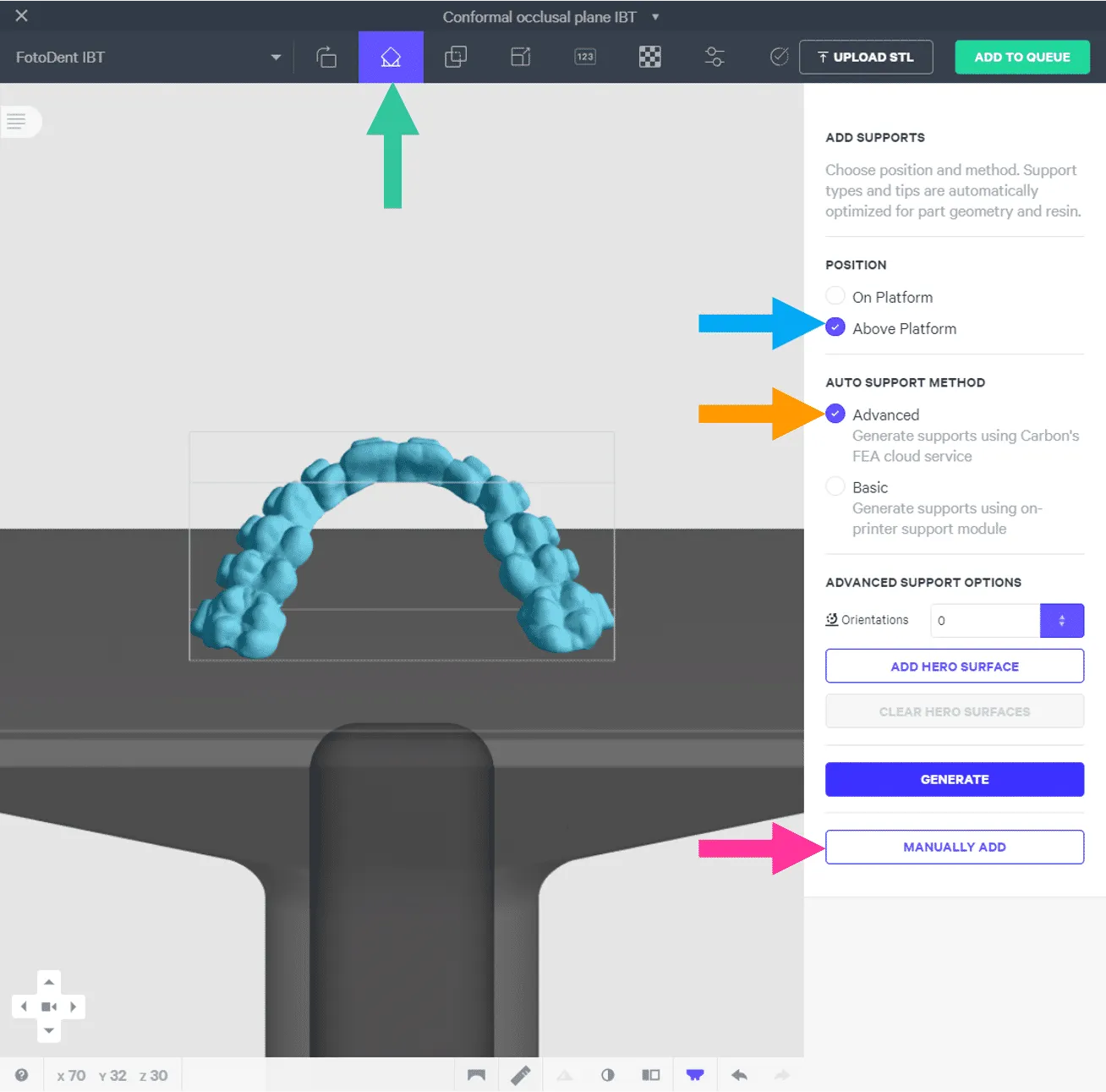The height and width of the screenshot is (1092, 1106).
Task: Open the hamburger parts list panel
Action: tap(17, 121)
